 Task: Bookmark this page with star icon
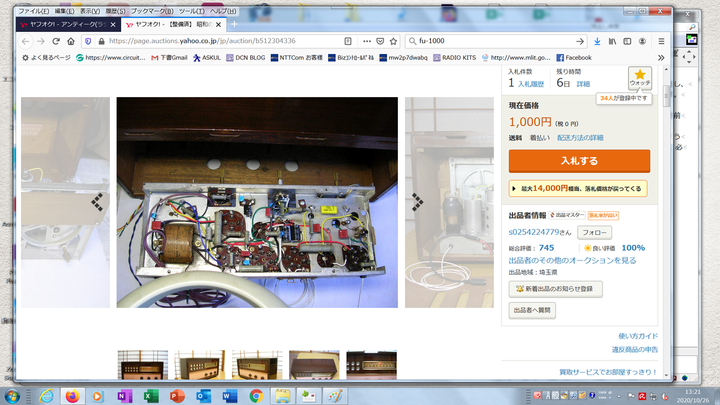click(x=394, y=41)
